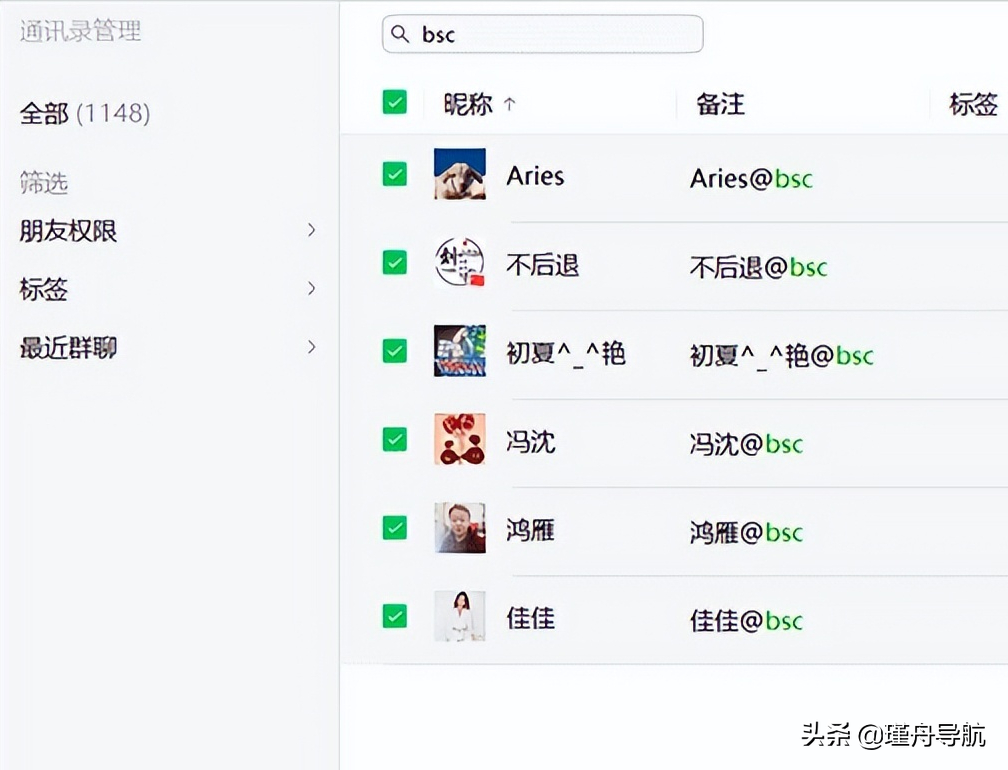
Task: Select the 初夏^_^艳 avatar image
Action: coord(460,351)
